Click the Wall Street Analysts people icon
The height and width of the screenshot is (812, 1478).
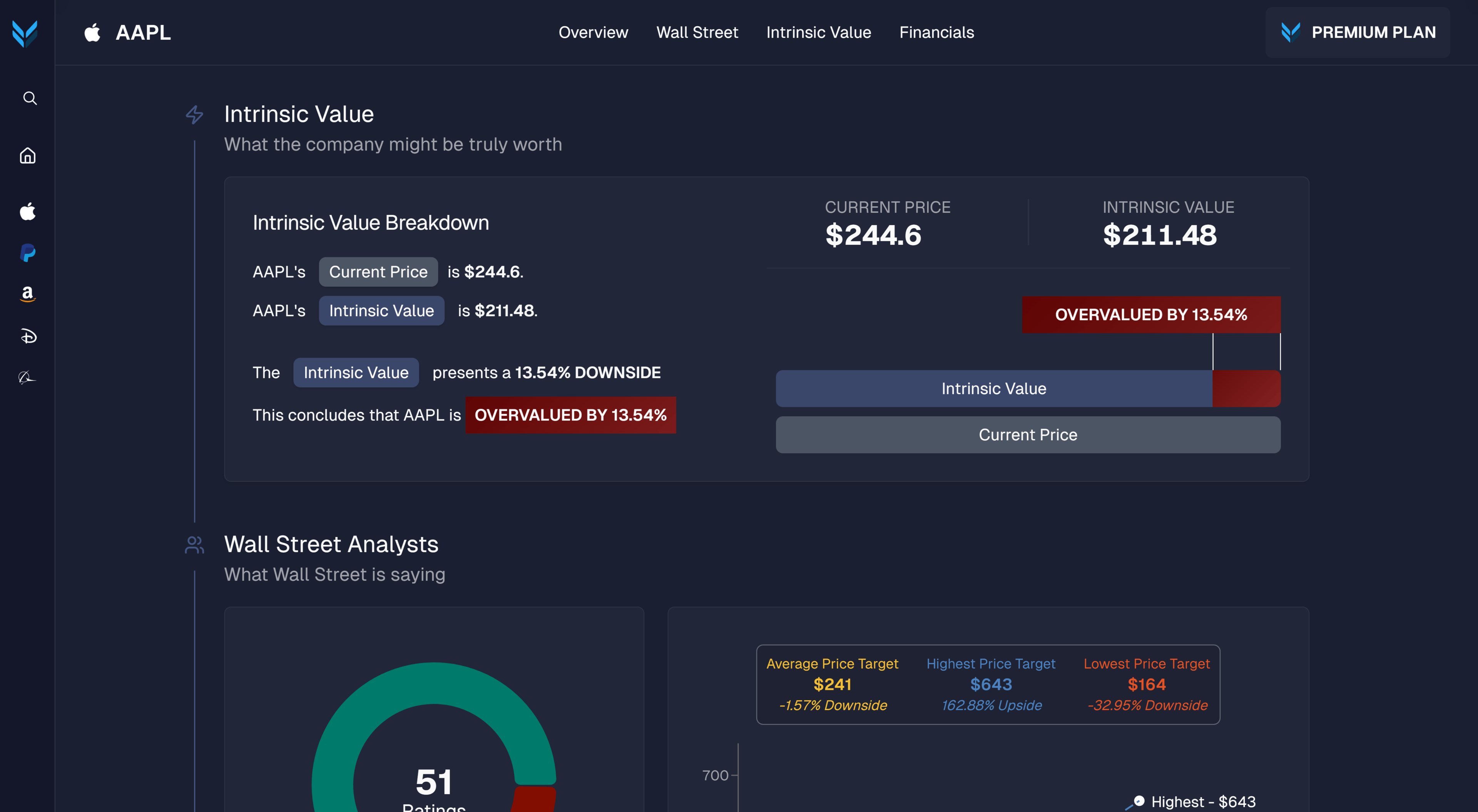tap(194, 545)
